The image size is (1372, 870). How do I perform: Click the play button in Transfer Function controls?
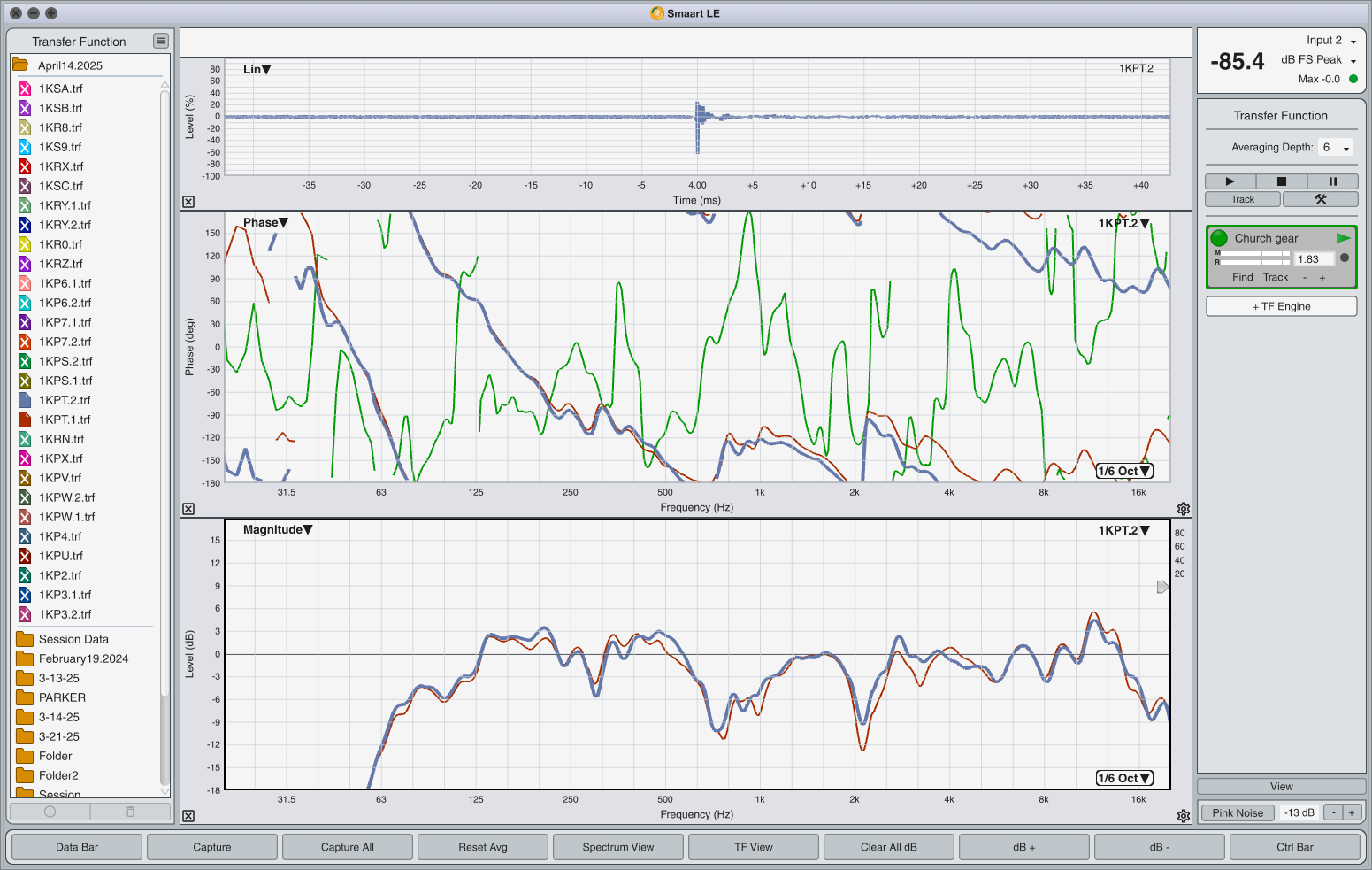pyautogui.click(x=1230, y=181)
